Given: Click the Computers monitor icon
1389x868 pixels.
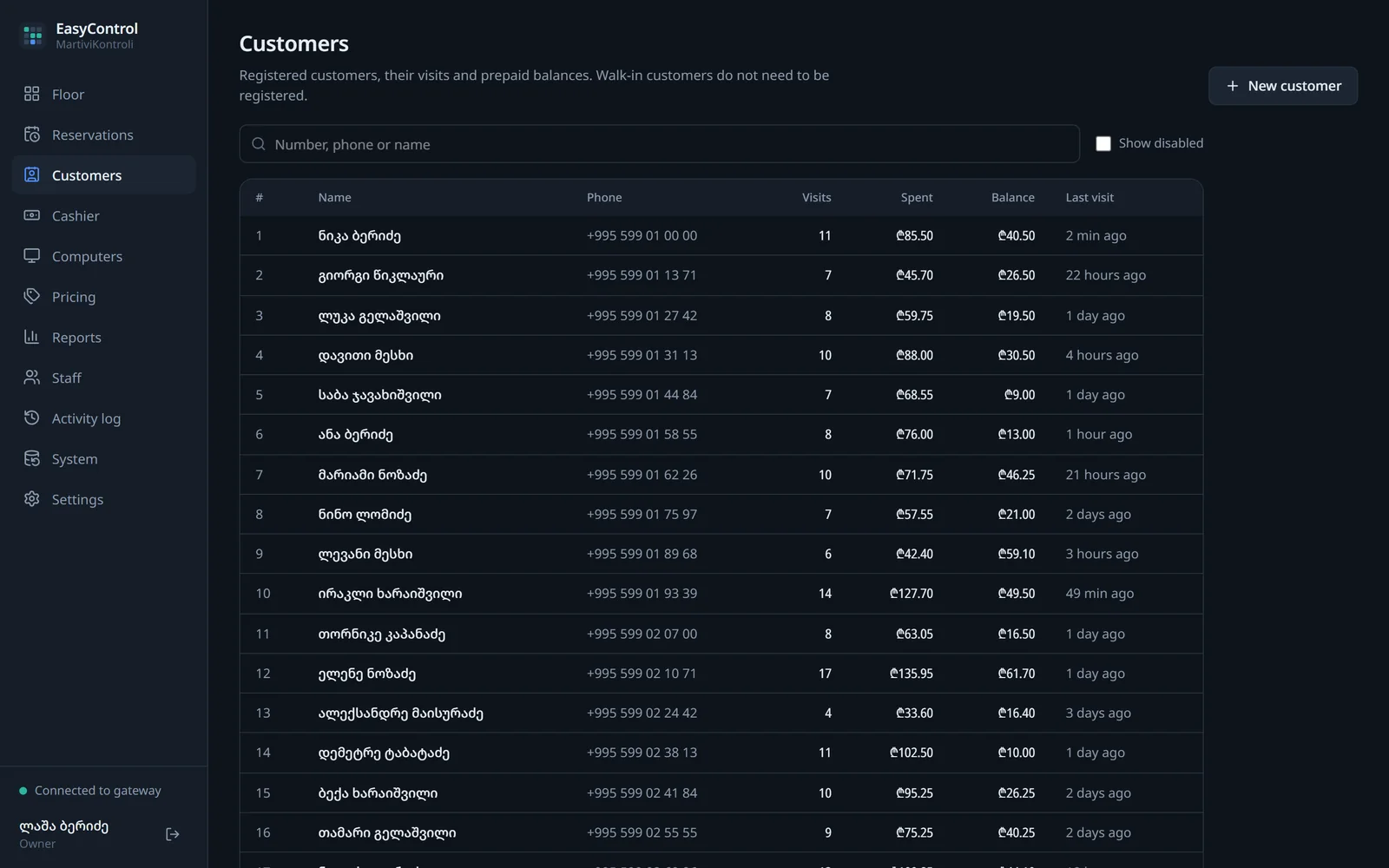Looking at the screenshot, I should [x=32, y=256].
